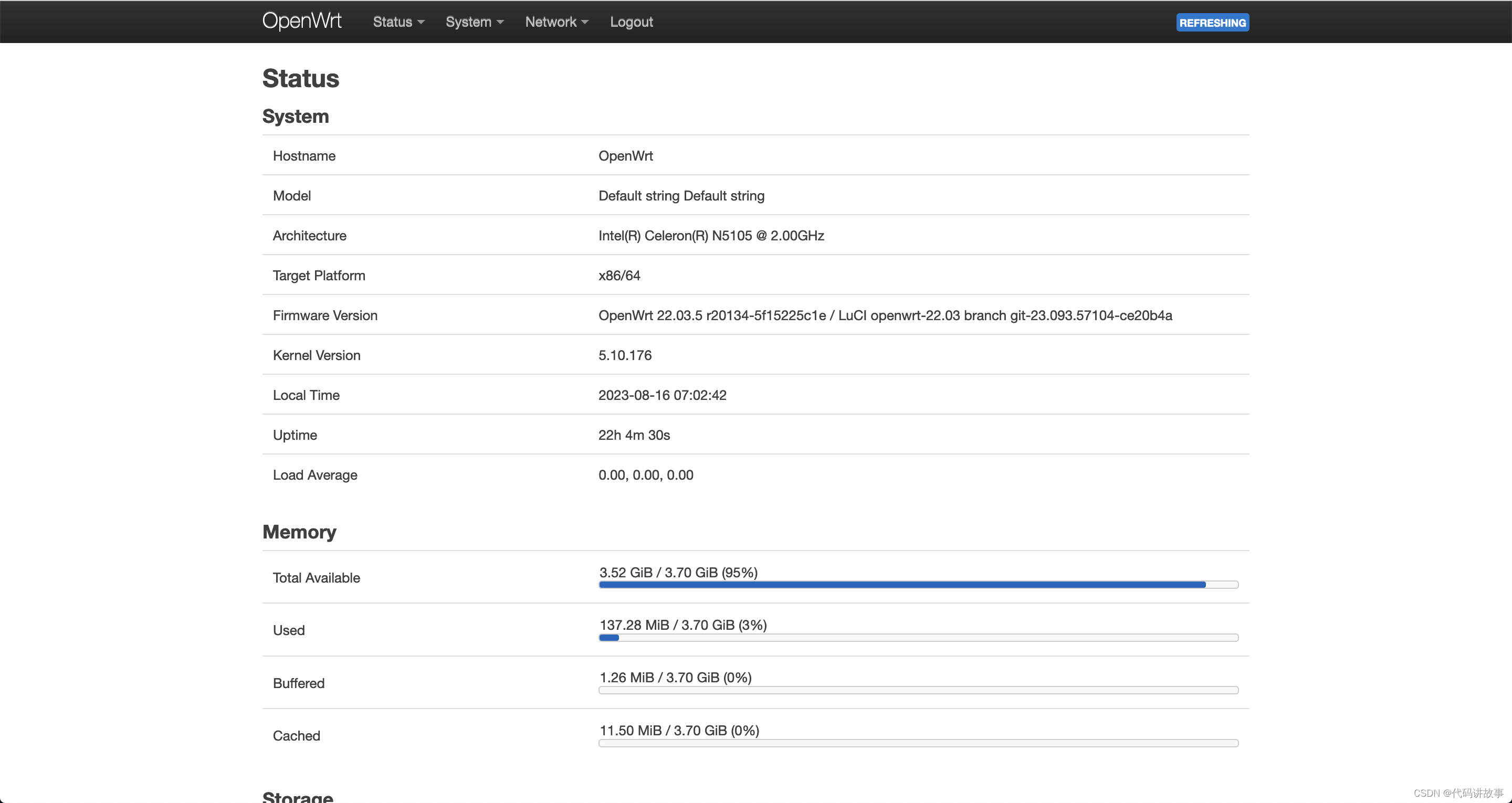Expand the System dropdown menu
Viewport: 1512px width, 803px height.
(474, 22)
